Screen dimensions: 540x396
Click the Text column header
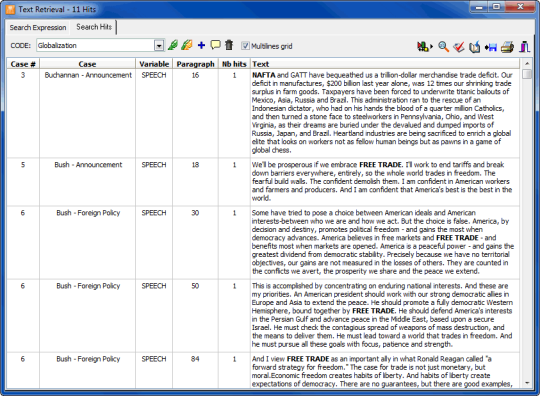385,64
